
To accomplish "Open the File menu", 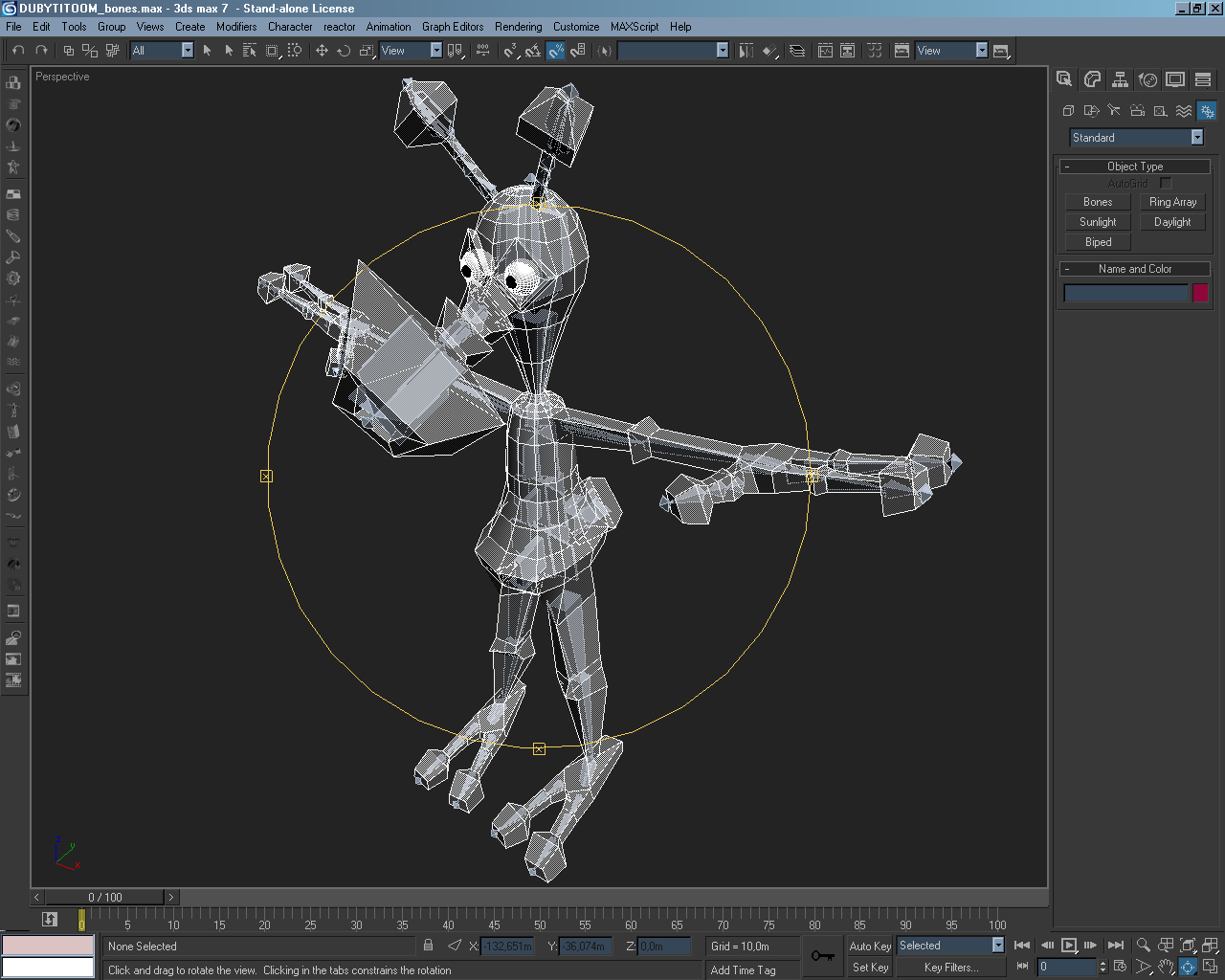I will tap(14, 27).
